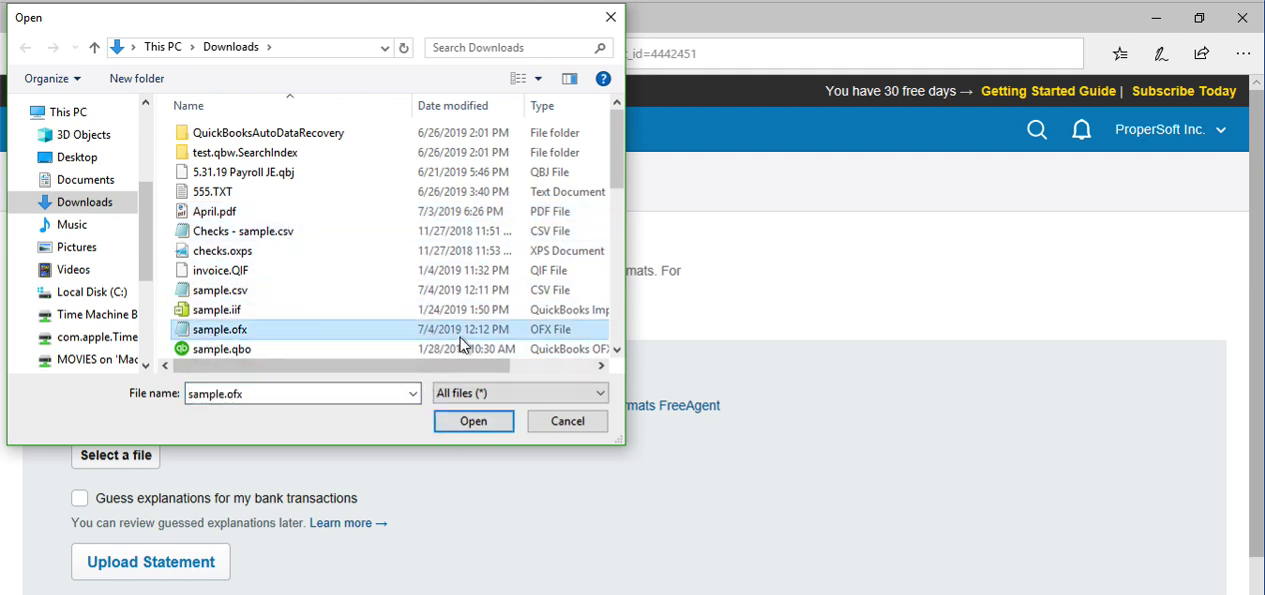This screenshot has height=595, width=1265.
Task: Click the Forward navigation arrow in Open dialog
Action: click(x=53, y=48)
